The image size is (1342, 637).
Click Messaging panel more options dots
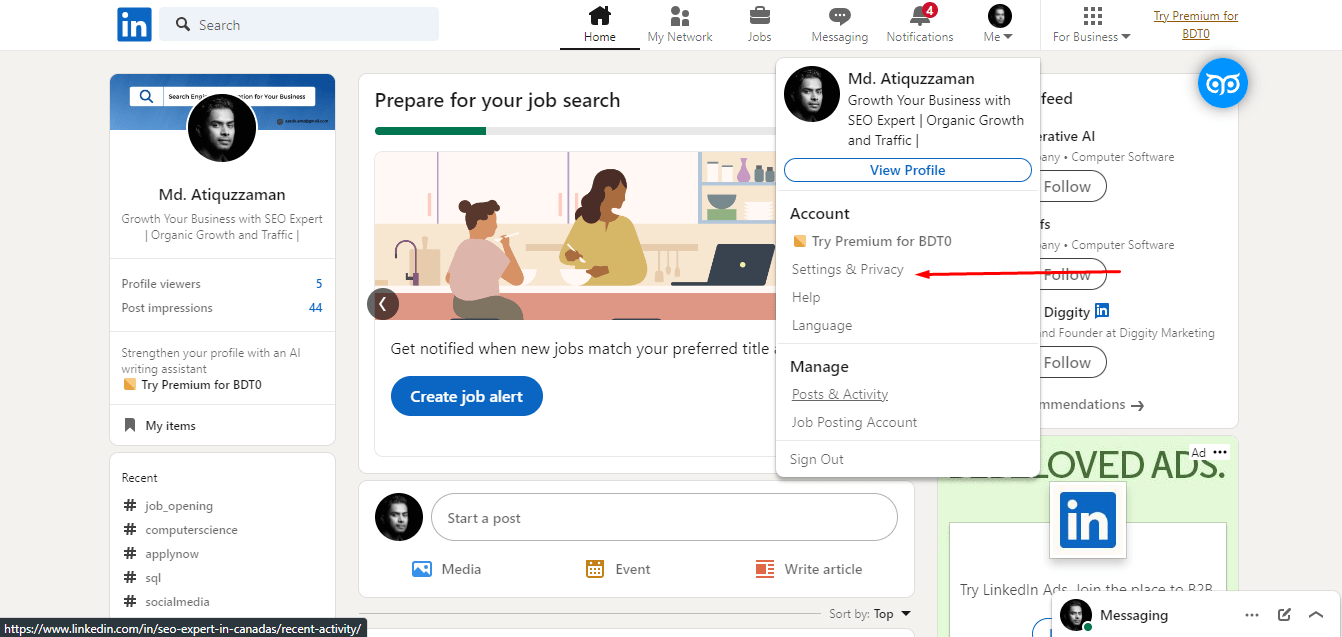coord(1252,615)
